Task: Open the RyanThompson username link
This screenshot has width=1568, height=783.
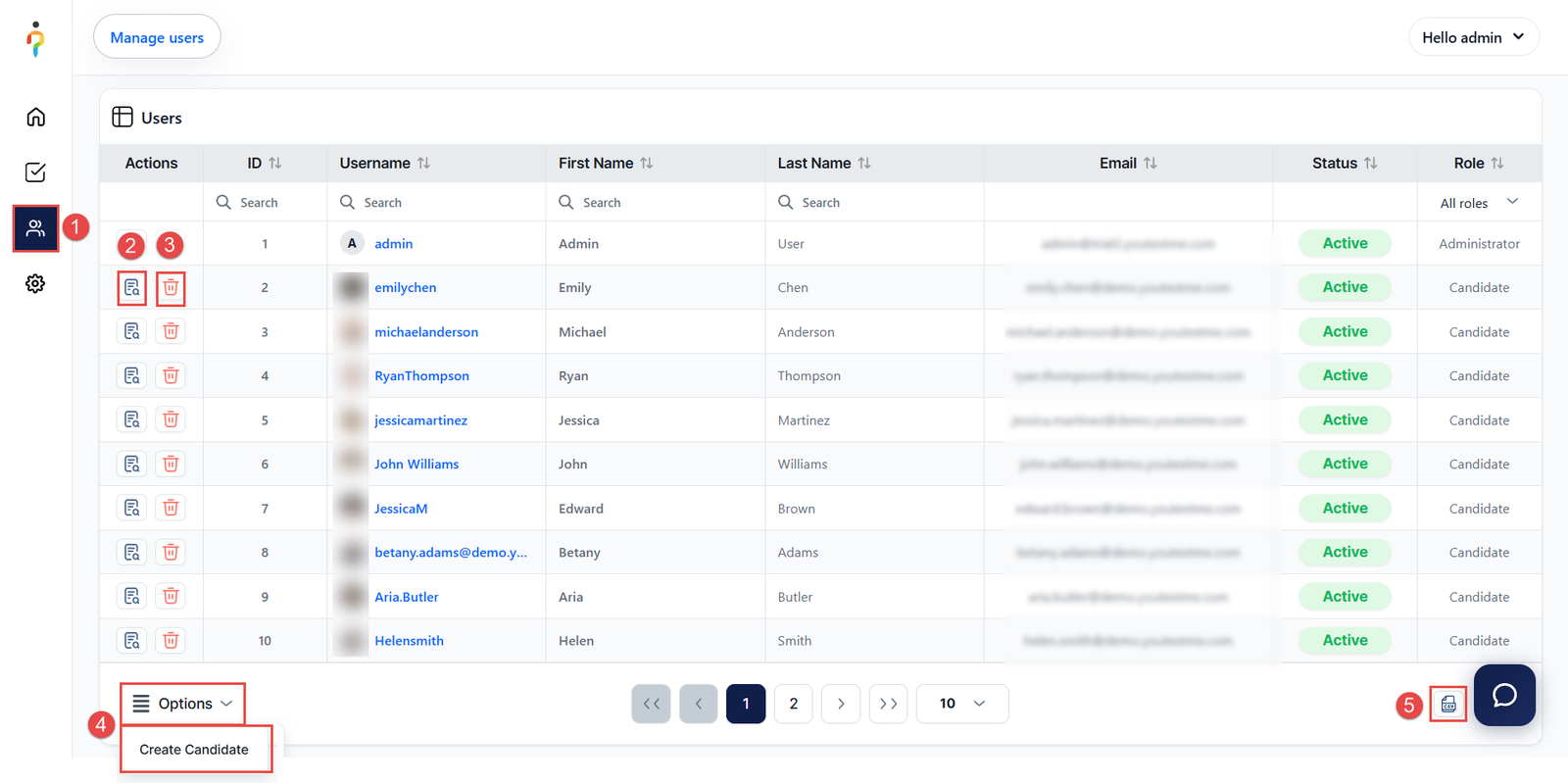Action: tap(421, 376)
